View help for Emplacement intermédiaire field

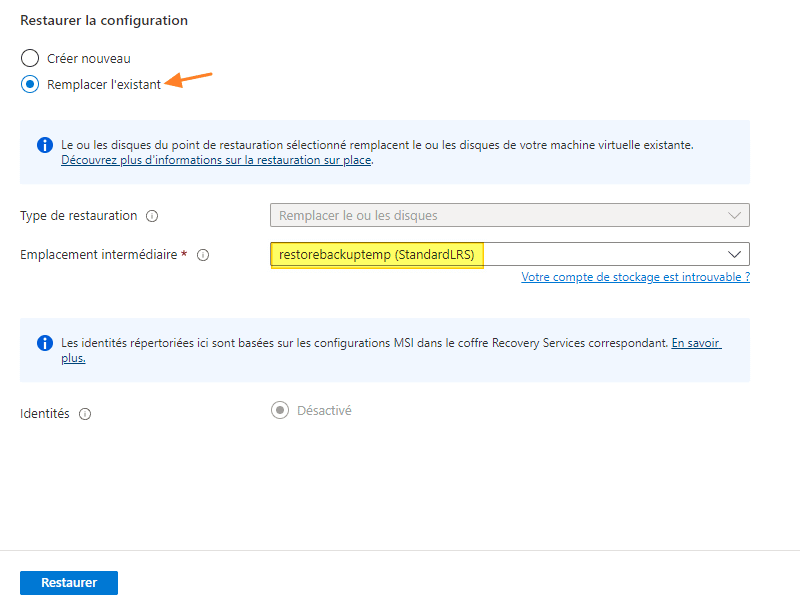pyautogui.click(x=203, y=255)
